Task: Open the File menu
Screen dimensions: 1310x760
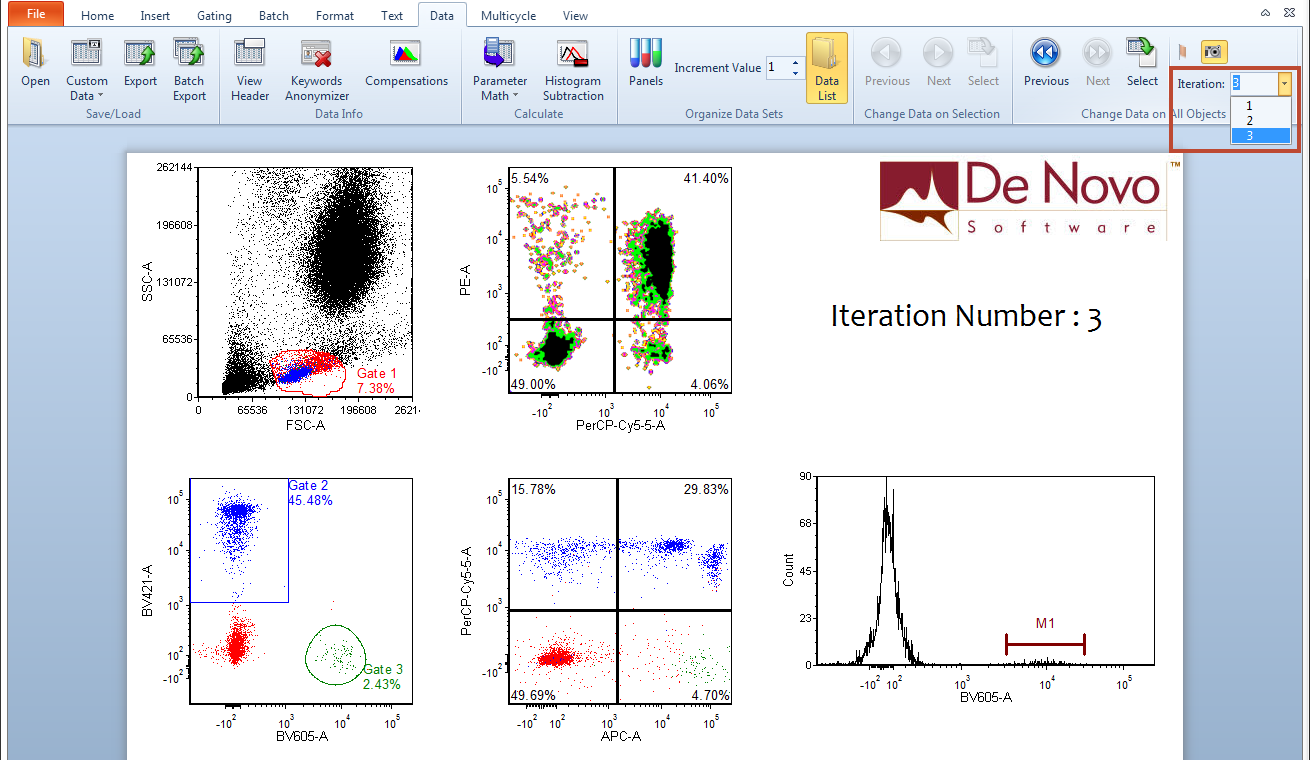Action: click(x=35, y=15)
